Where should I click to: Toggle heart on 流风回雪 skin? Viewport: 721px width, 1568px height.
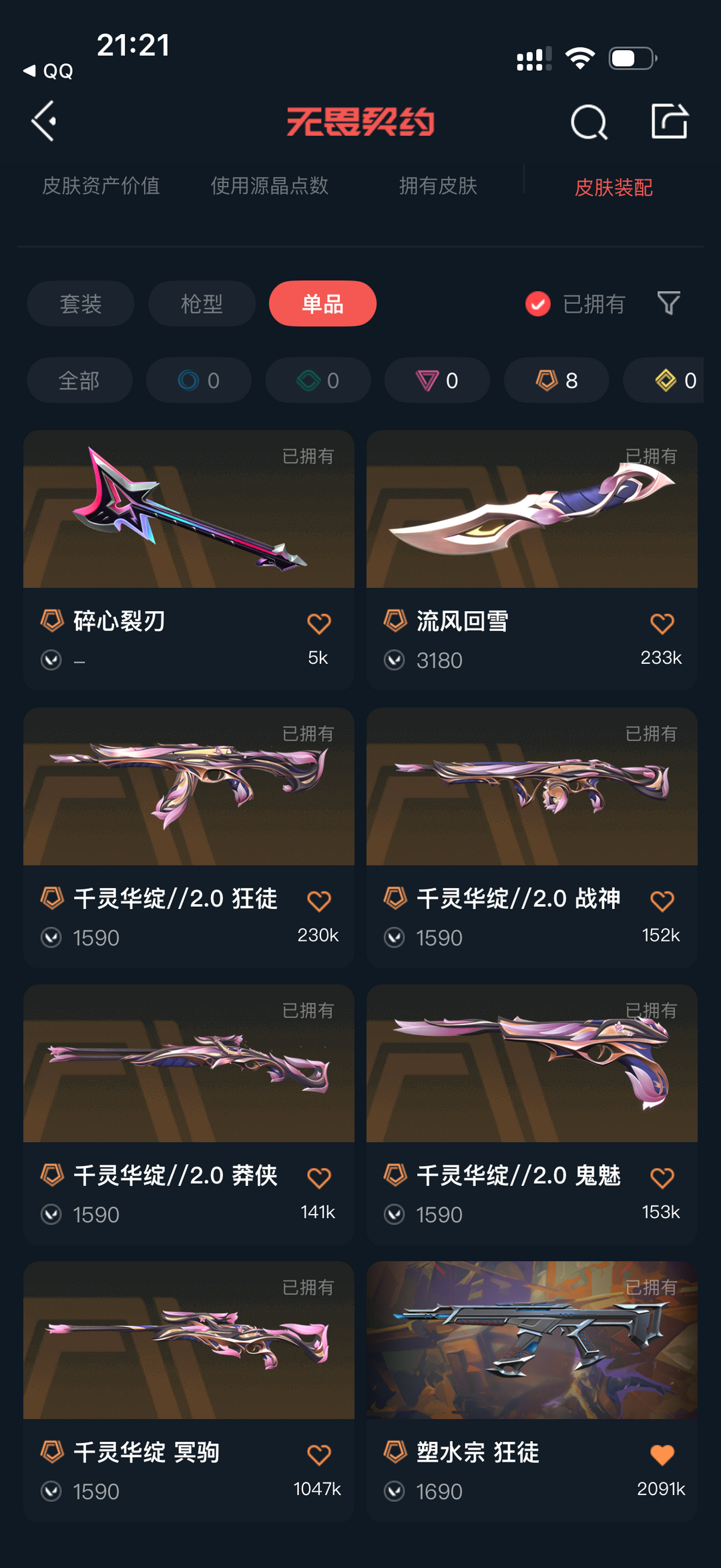click(662, 623)
